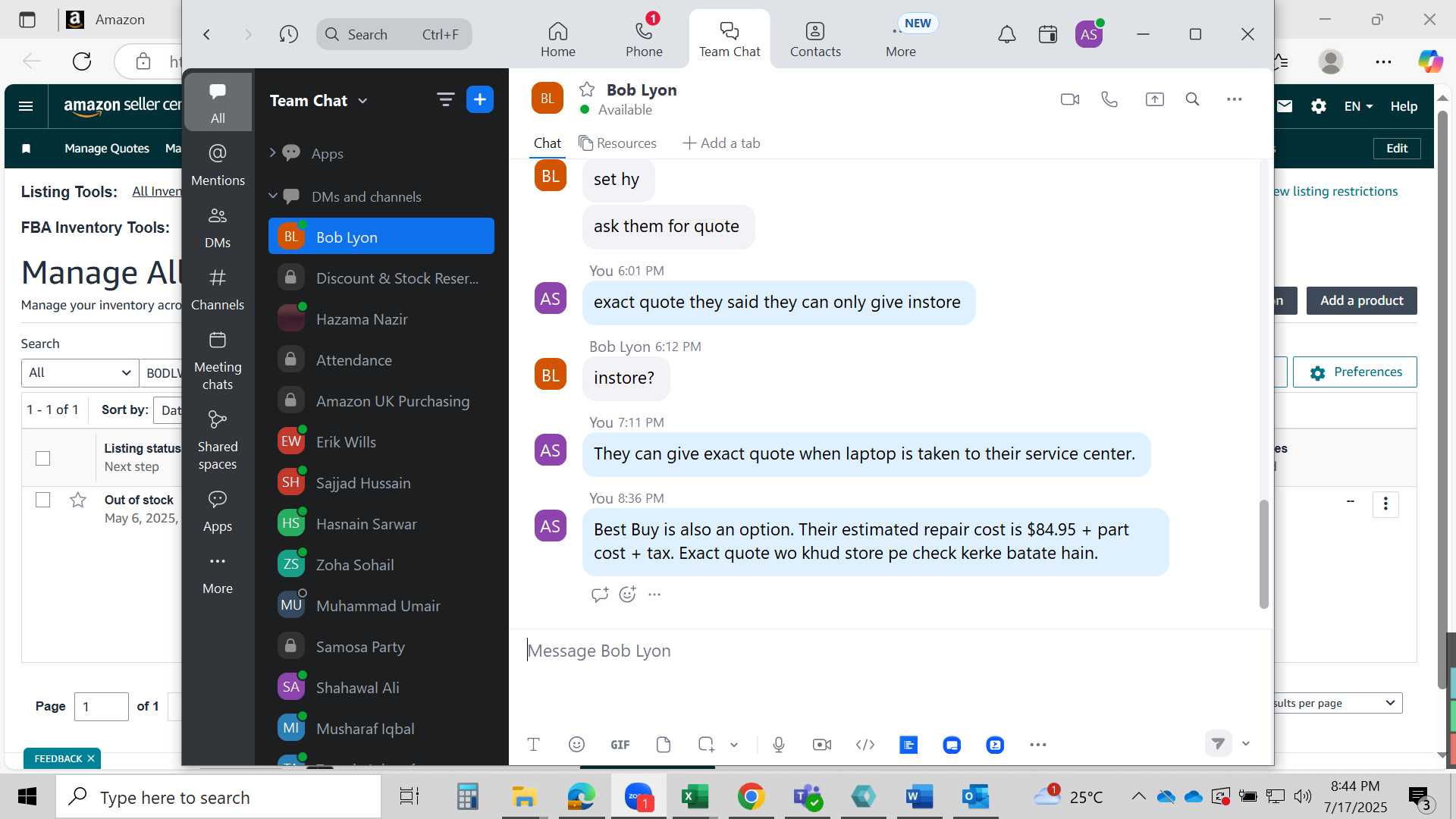Show Channels in the sidebar

click(x=218, y=290)
